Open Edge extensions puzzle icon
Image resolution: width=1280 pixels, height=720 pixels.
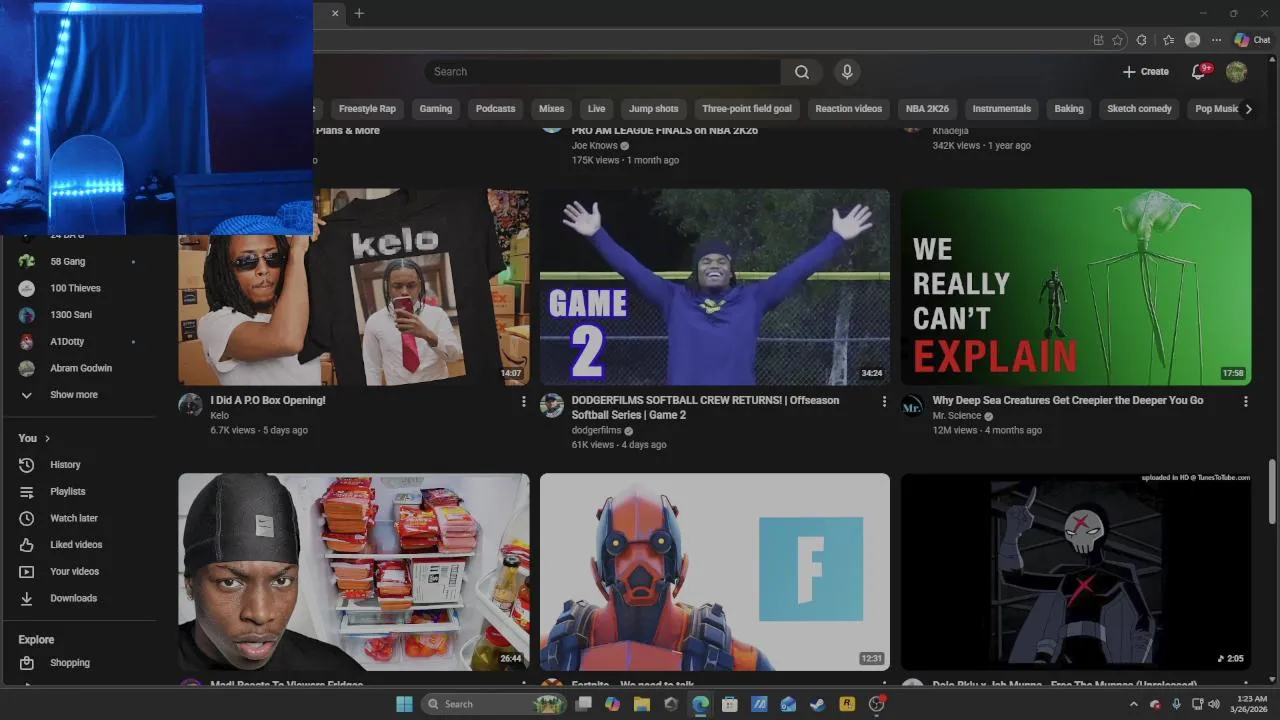pos(1141,40)
